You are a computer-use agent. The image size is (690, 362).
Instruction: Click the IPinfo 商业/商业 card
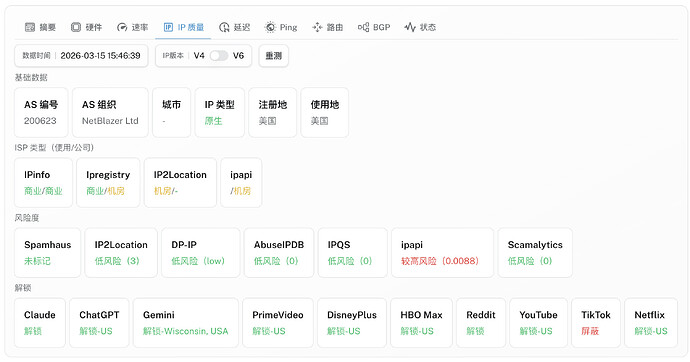44,183
